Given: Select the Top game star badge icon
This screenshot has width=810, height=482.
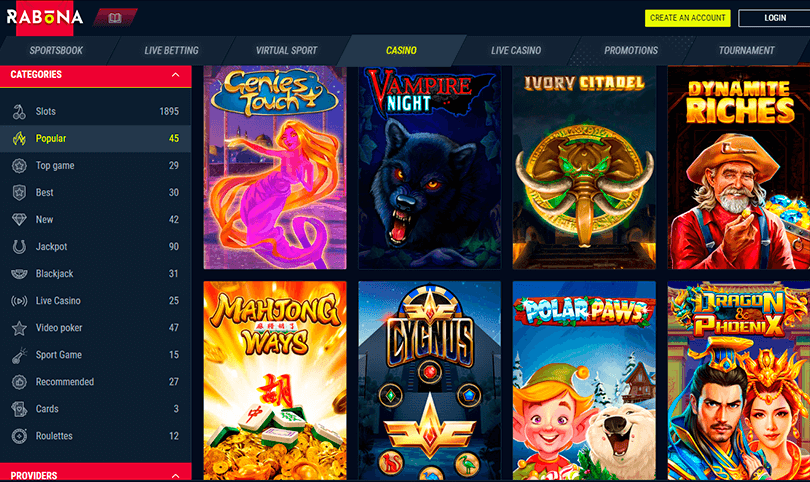Looking at the screenshot, I should [x=19, y=166].
